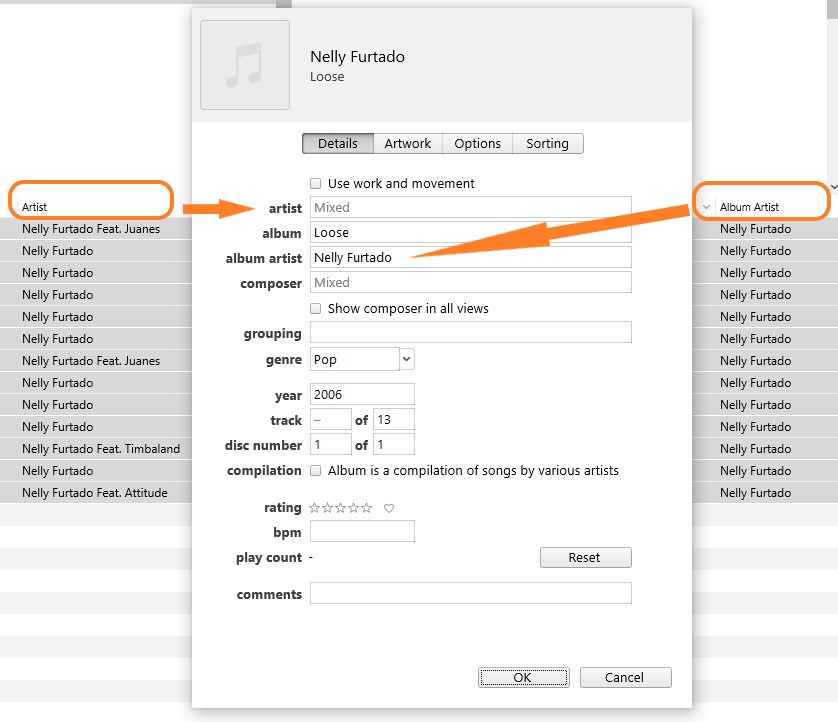838x722 pixels.
Task: Click the album artwork music note placeholder
Action: tap(243, 64)
